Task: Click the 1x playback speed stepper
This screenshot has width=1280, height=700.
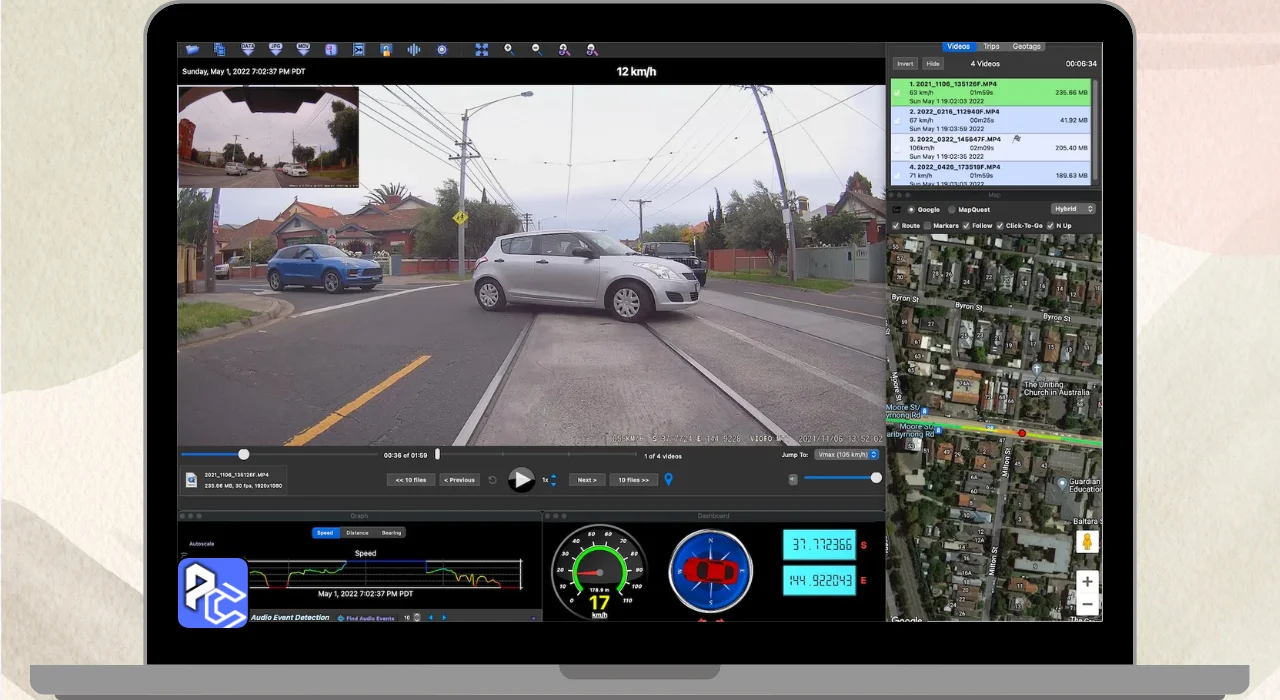Action: pyautogui.click(x=554, y=480)
